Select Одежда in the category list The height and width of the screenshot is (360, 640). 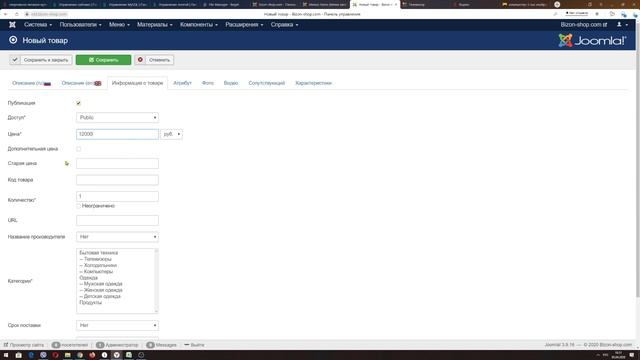(x=89, y=278)
